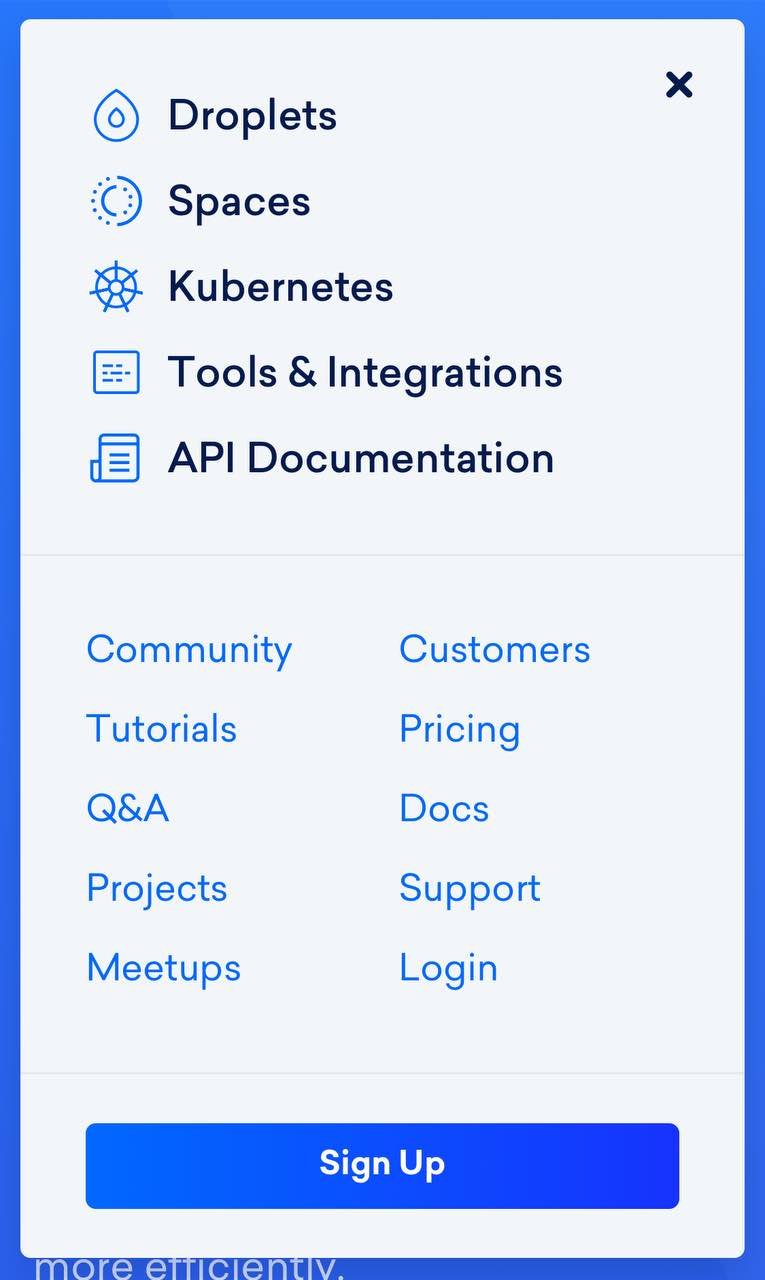
Task: Click the Tools & Integrations panel icon
Action: coord(116,372)
